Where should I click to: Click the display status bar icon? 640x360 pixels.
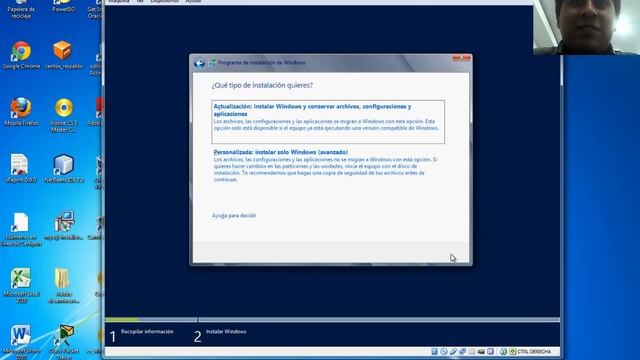pos(481,351)
